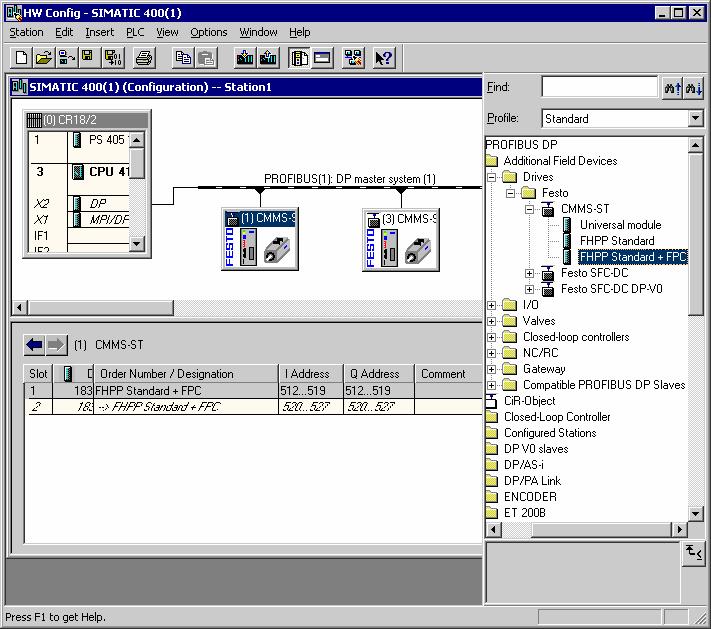Select slot 1 FHPP Standard + FPC row

(253, 390)
